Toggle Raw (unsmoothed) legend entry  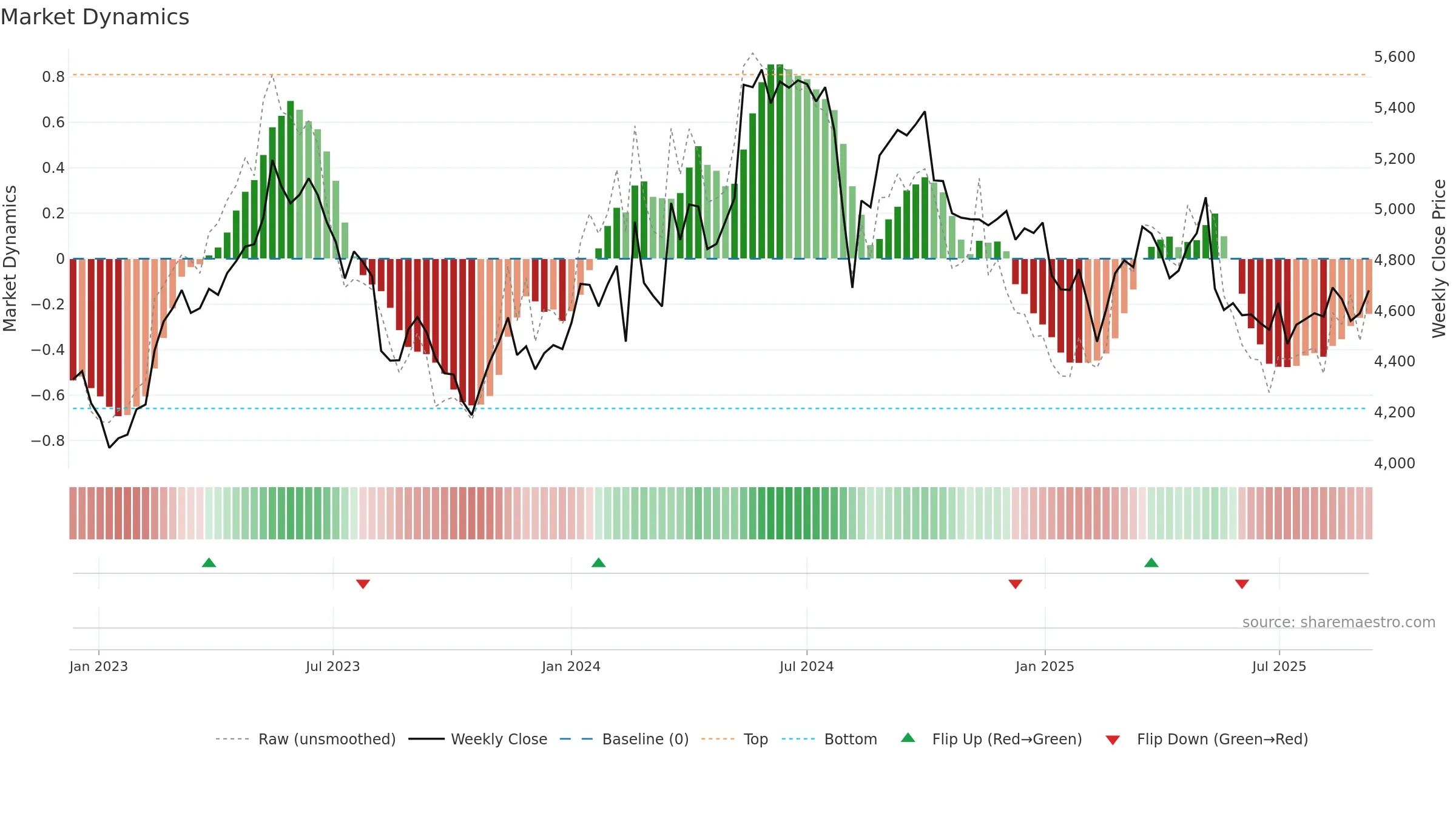306,739
